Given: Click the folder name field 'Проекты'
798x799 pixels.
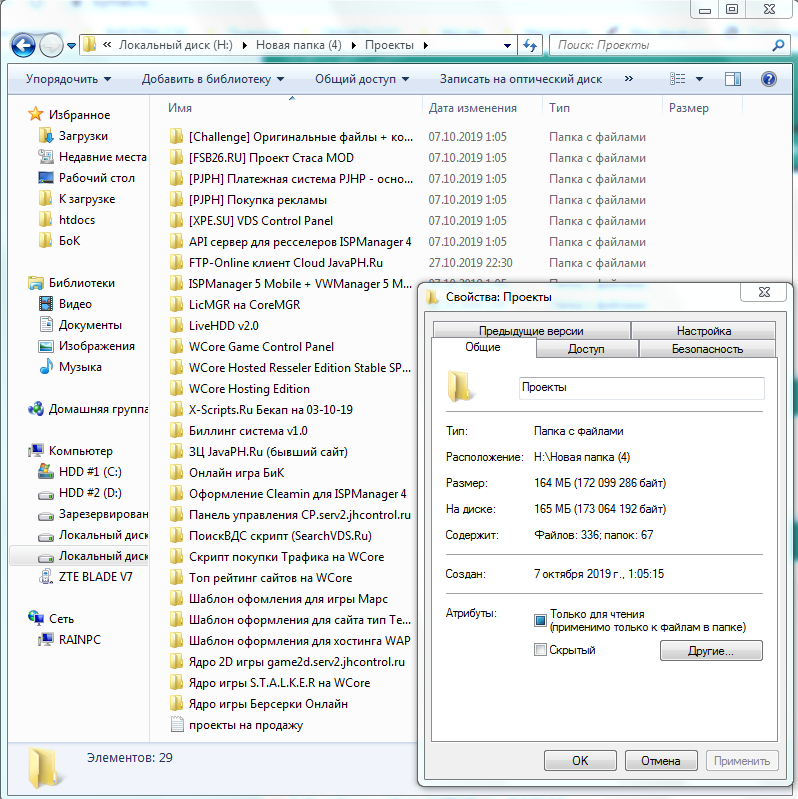Looking at the screenshot, I should click(x=642, y=388).
